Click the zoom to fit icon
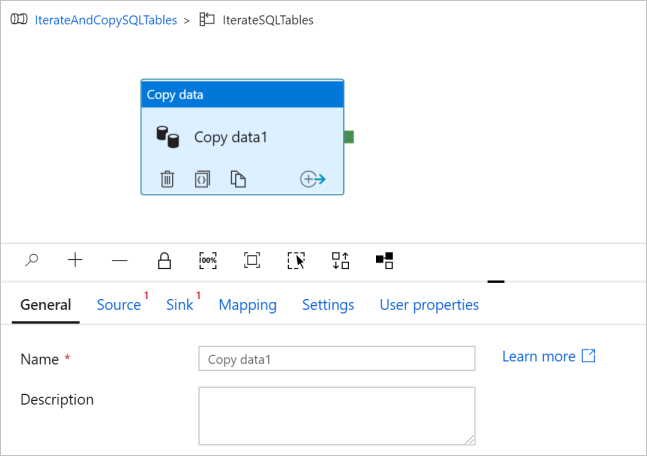 point(252,260)
